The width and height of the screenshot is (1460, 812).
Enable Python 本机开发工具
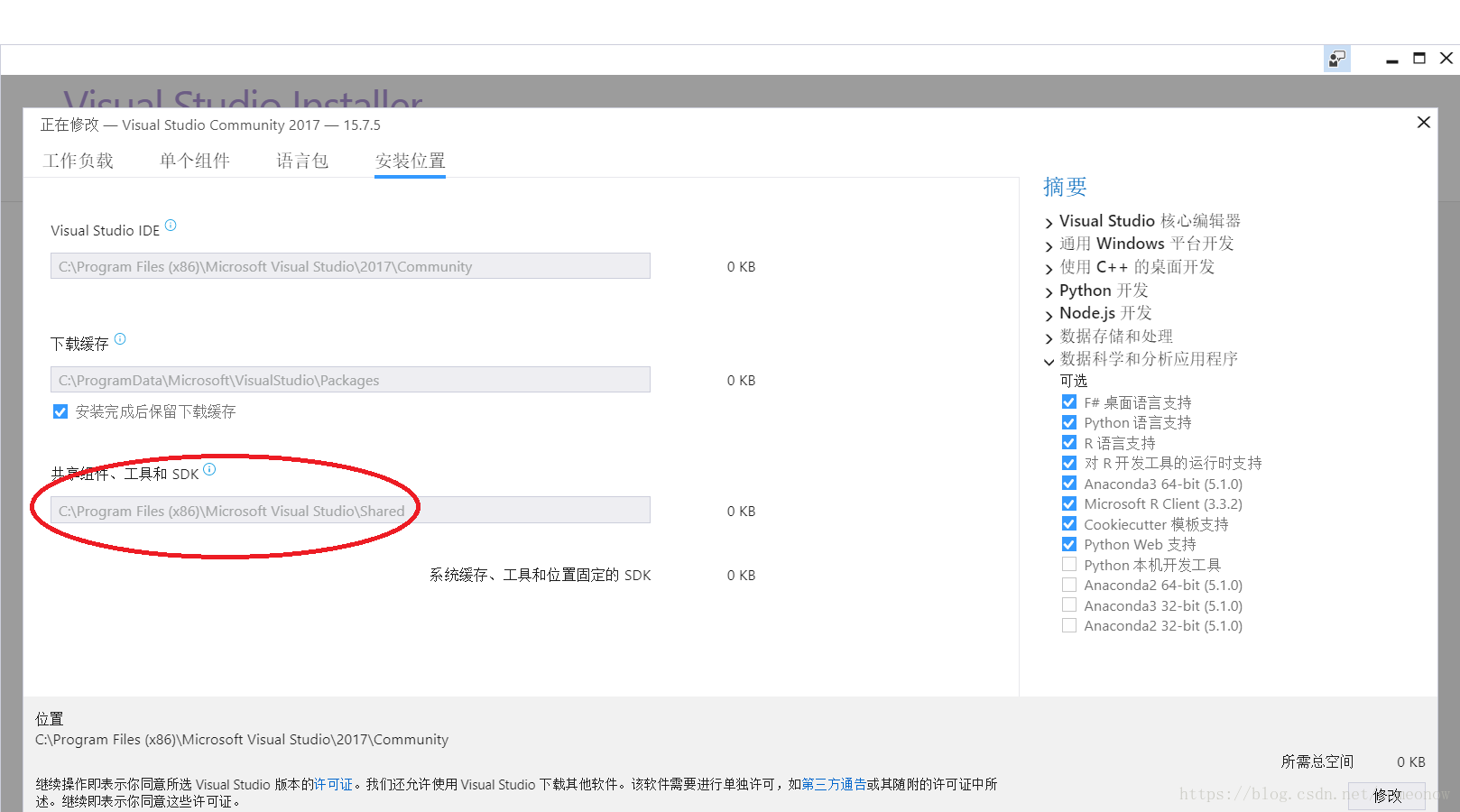(x=1069, y=565)
